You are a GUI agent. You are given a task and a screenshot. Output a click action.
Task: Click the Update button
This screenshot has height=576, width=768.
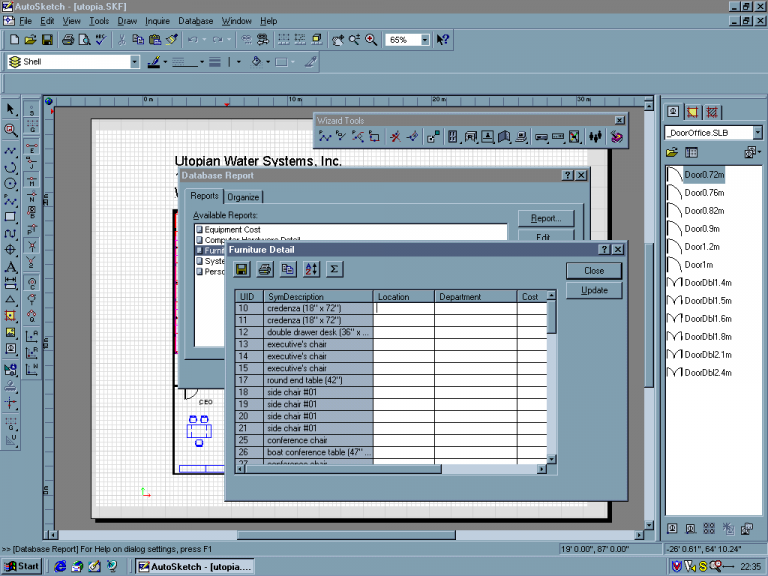click(x=593, y=290)
